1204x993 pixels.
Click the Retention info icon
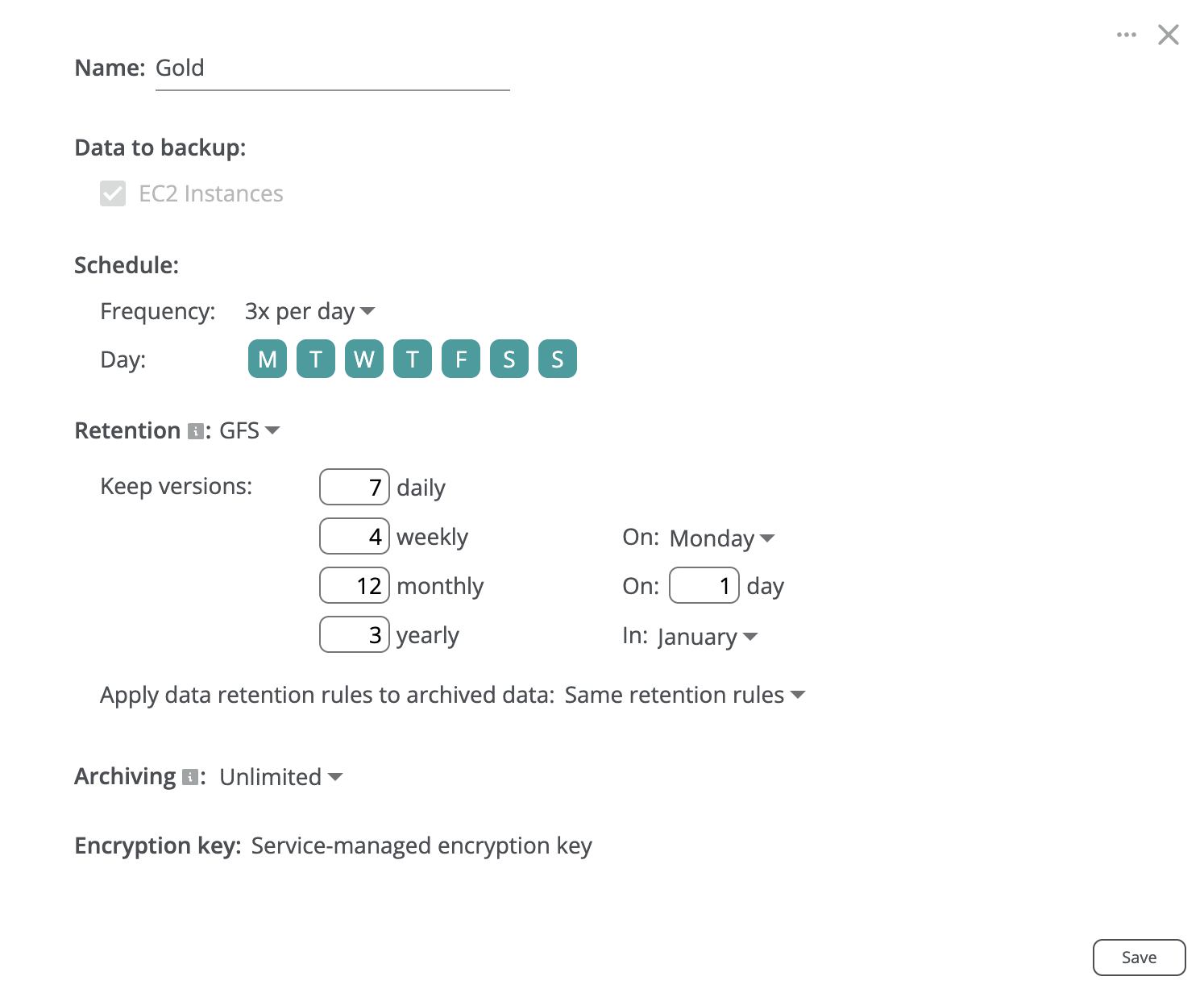[x=195, y=432]
